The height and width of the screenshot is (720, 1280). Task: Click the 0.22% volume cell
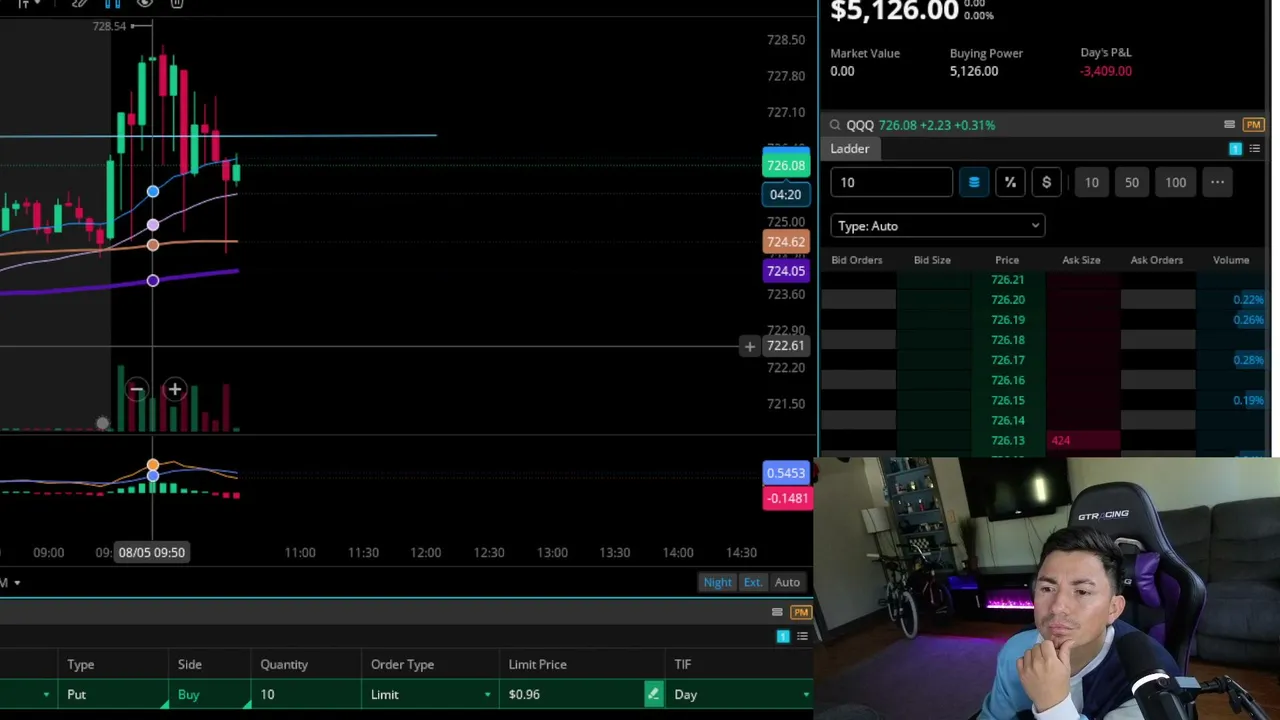(x=1248, y=300)
